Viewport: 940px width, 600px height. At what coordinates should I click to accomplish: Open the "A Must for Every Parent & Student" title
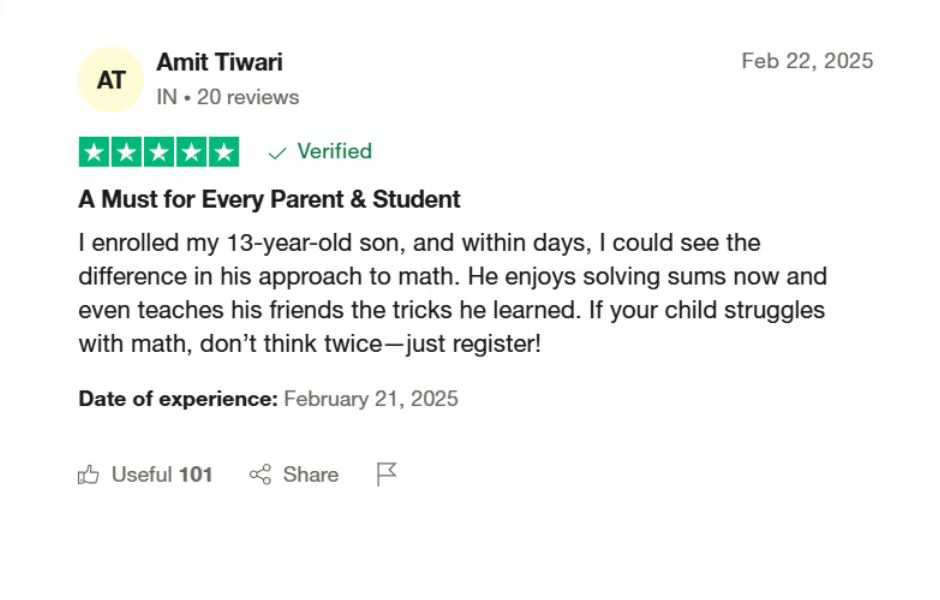point(269,199)
